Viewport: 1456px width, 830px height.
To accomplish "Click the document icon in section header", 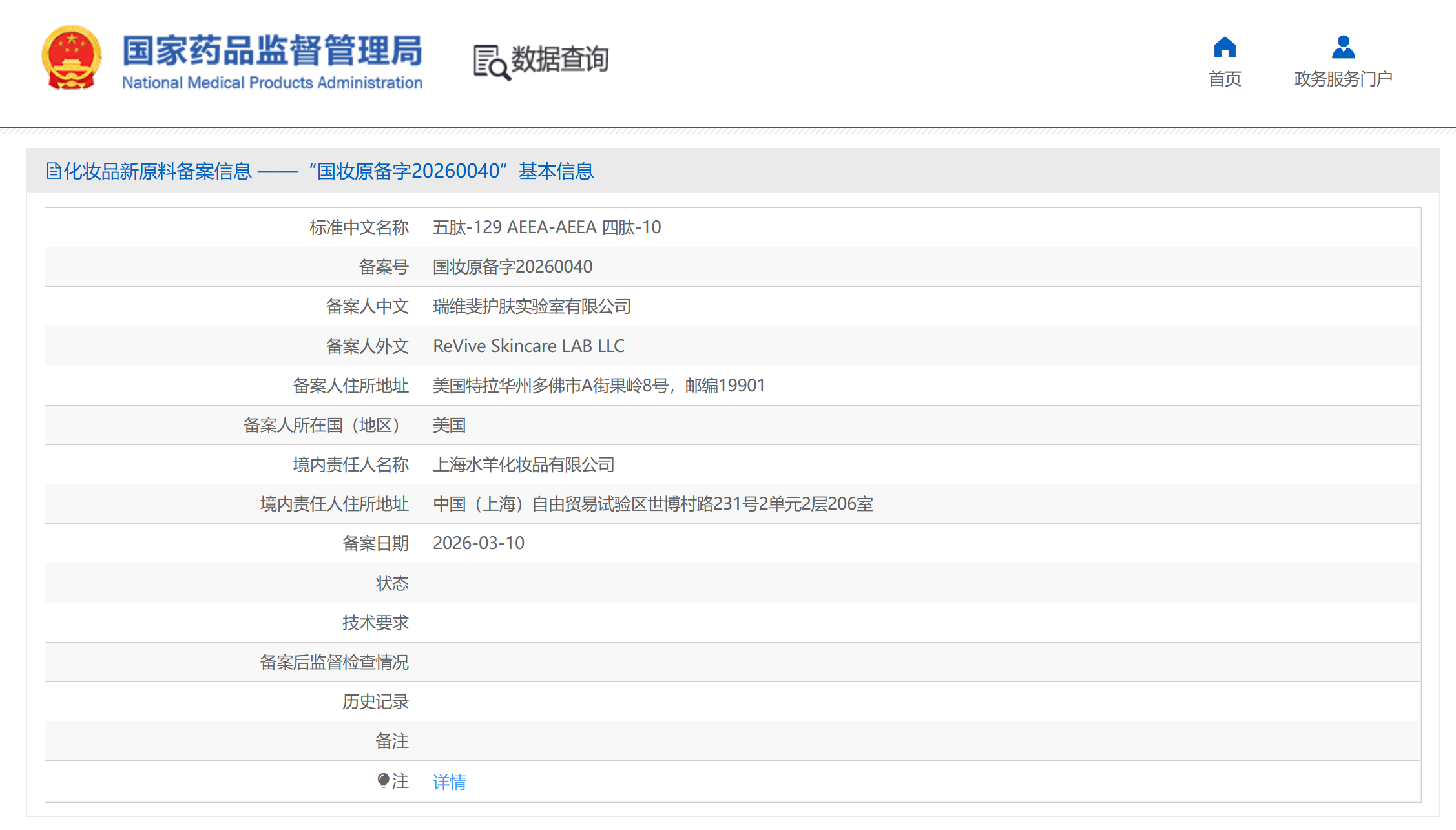I will (x=54, y=171).
